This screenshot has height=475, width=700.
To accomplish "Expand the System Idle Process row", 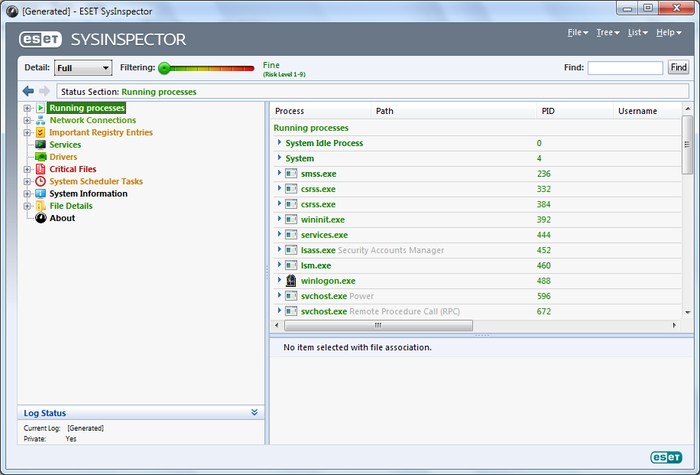I will [279, 142].
